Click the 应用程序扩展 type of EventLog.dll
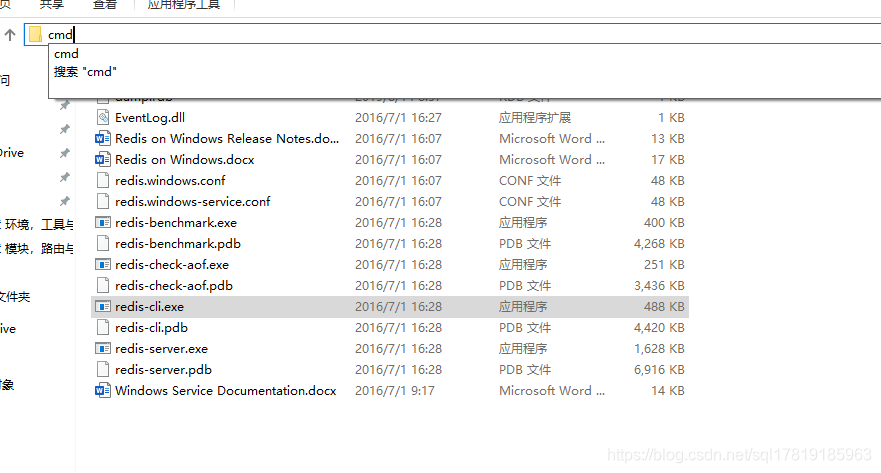Viewport: 881px width, 473px height. pyautogui.click(x=535, y=117)
